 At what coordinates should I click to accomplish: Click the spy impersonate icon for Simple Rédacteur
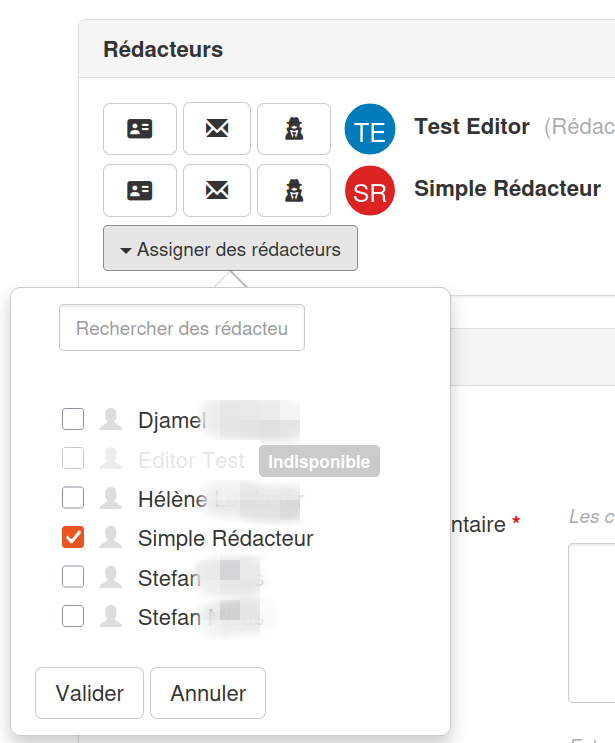click(x=294, y=190)
